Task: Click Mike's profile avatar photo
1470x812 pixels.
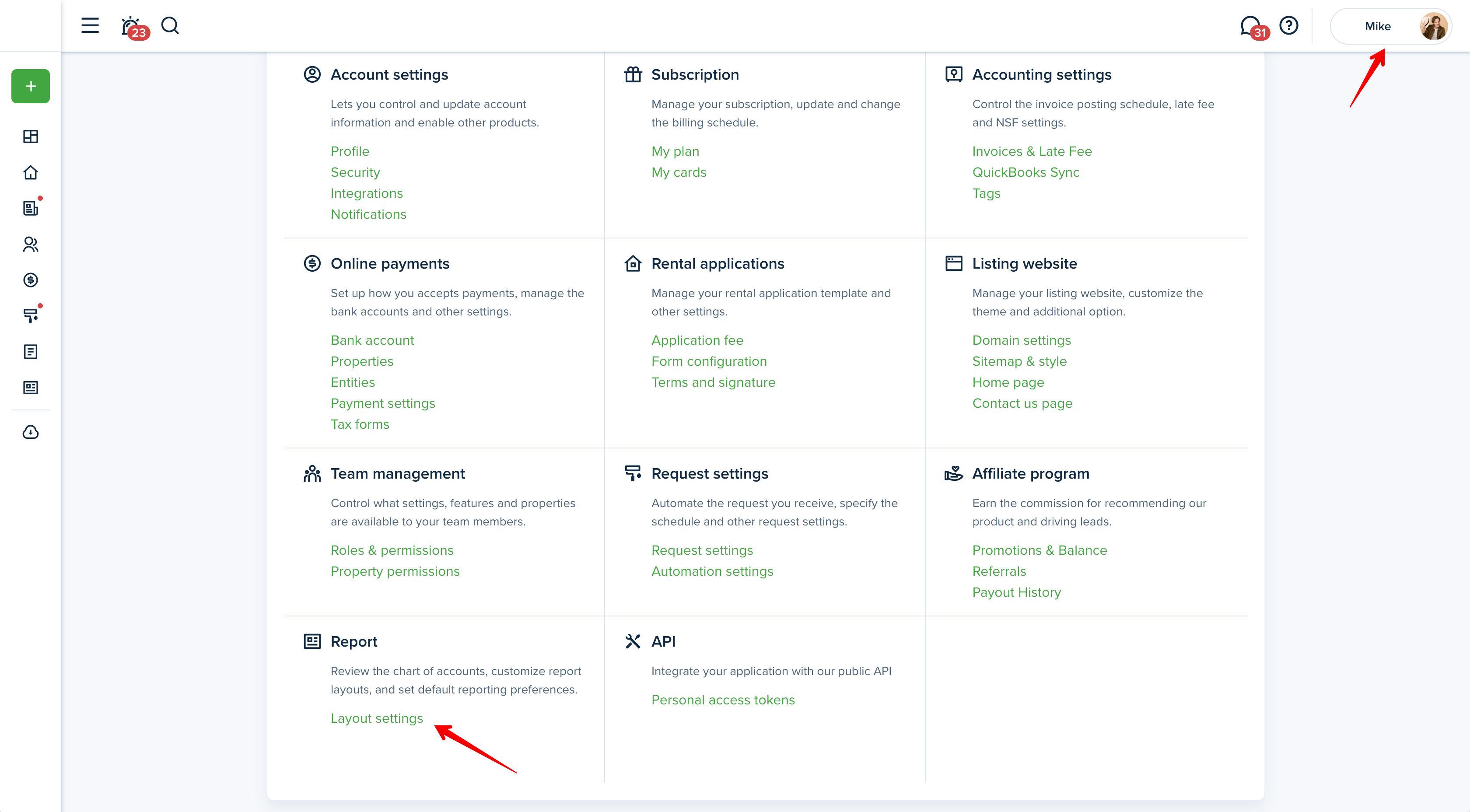Action: (x=1433, y=26)
